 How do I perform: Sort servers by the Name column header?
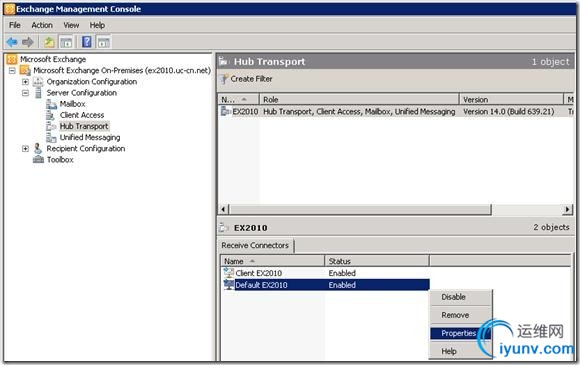point(239,99)
